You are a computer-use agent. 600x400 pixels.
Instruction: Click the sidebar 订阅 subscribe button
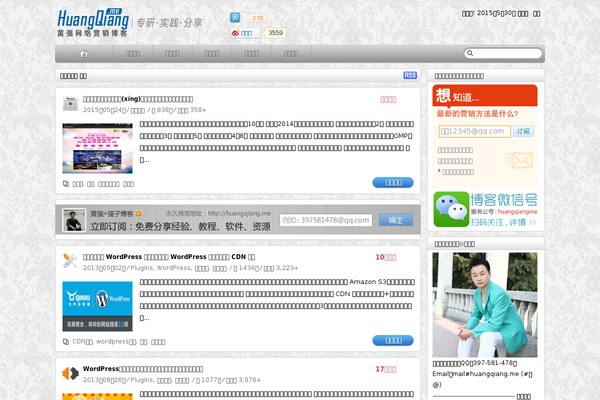523,131
